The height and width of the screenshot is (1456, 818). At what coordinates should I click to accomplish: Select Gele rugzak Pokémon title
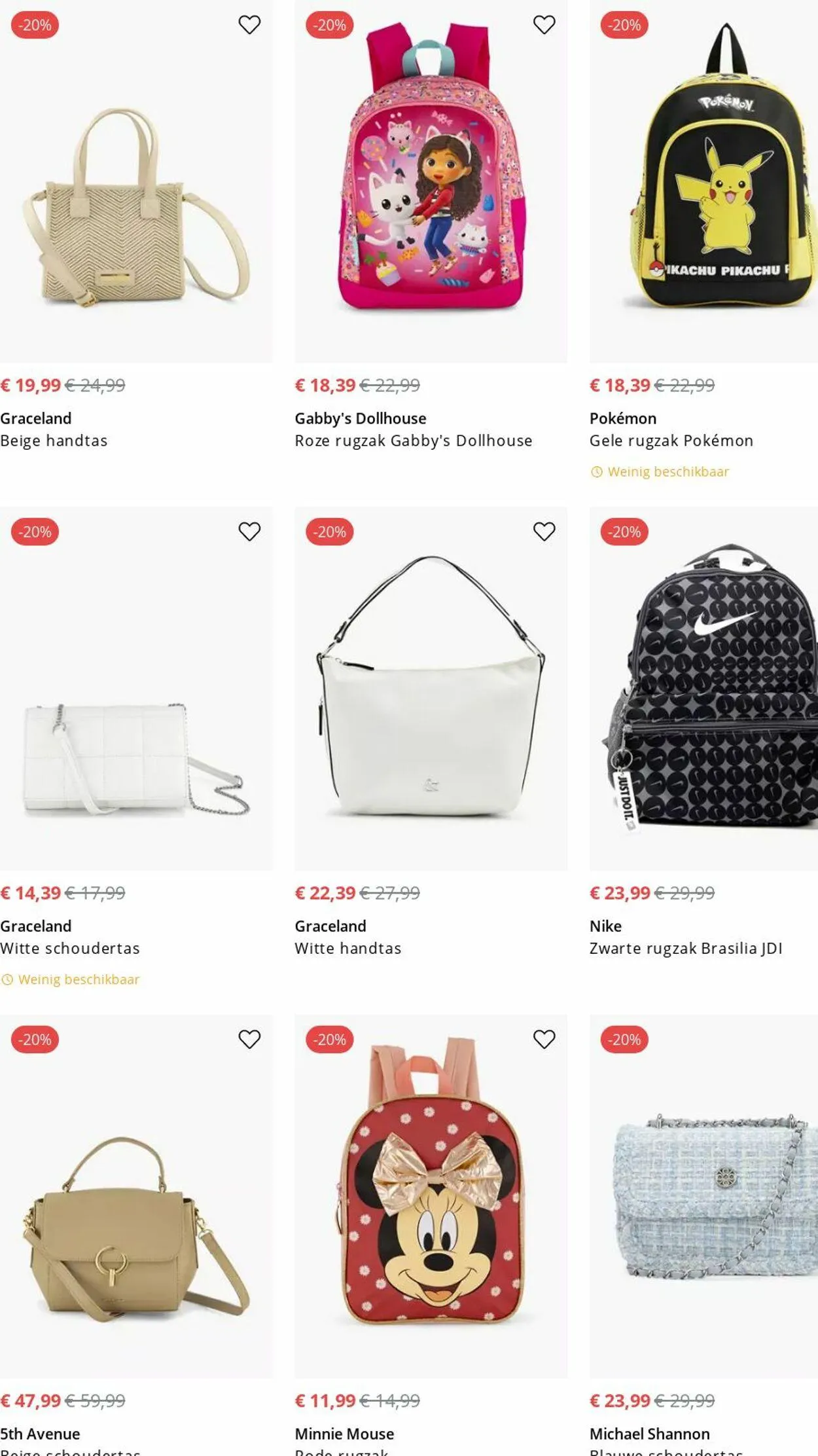(671, 441)
